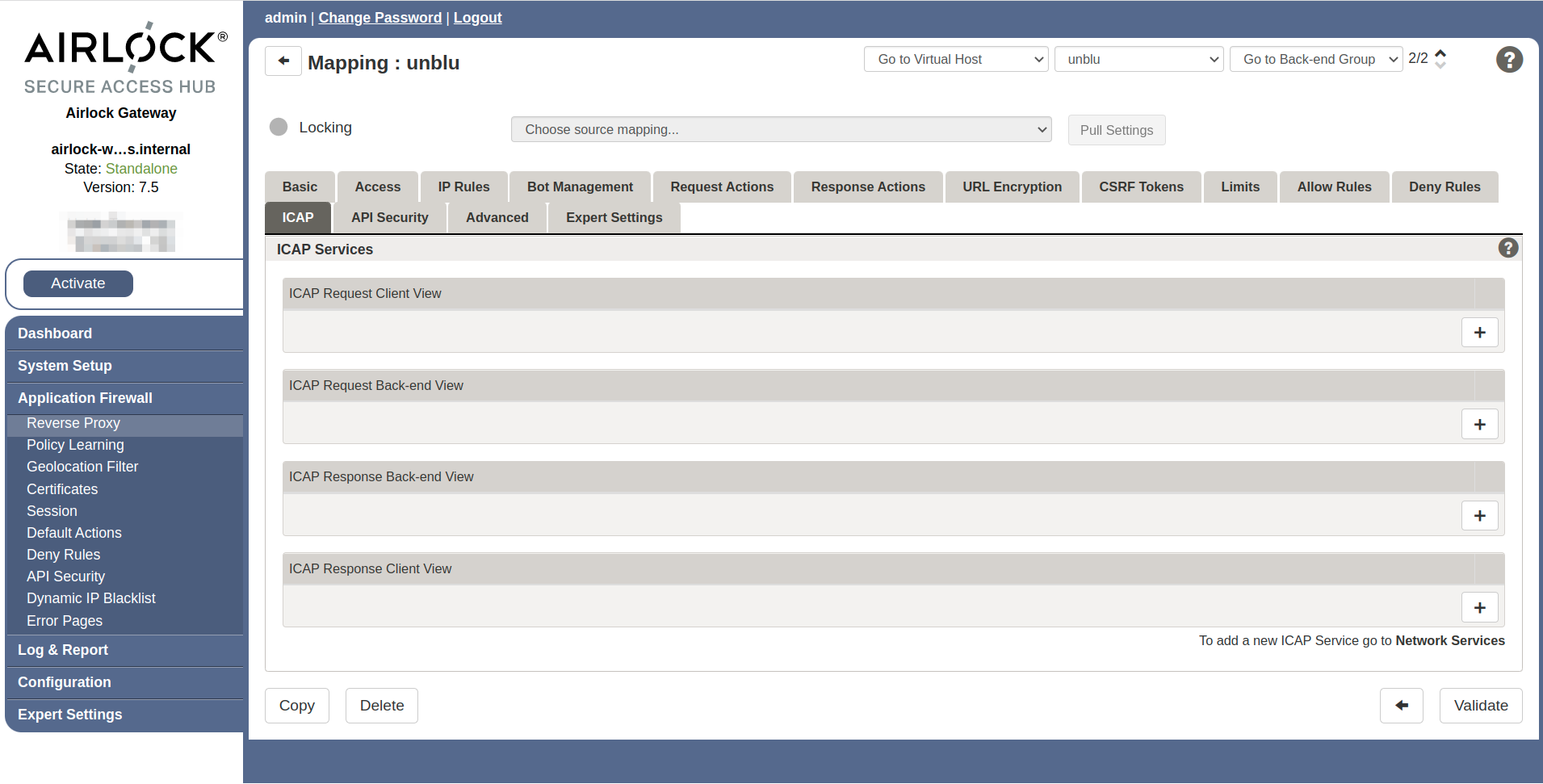Follow the Network Services link

click(x=1449, y=640)
